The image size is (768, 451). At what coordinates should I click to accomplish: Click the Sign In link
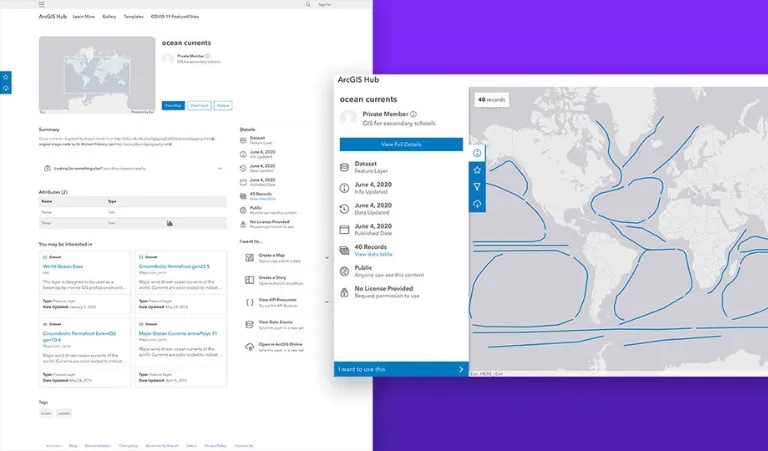(x=324, y=4)
